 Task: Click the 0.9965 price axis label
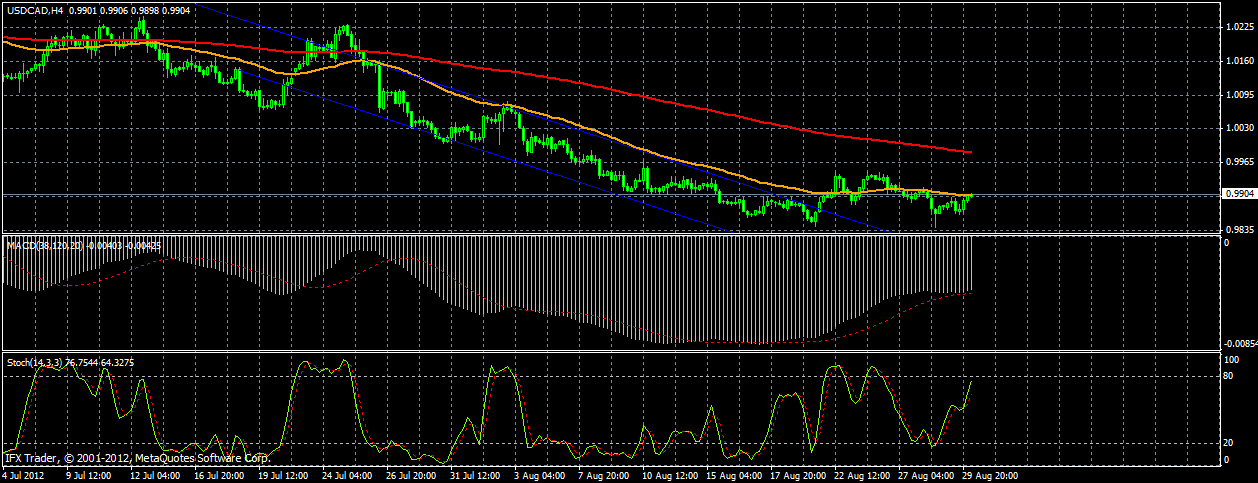1241,161
